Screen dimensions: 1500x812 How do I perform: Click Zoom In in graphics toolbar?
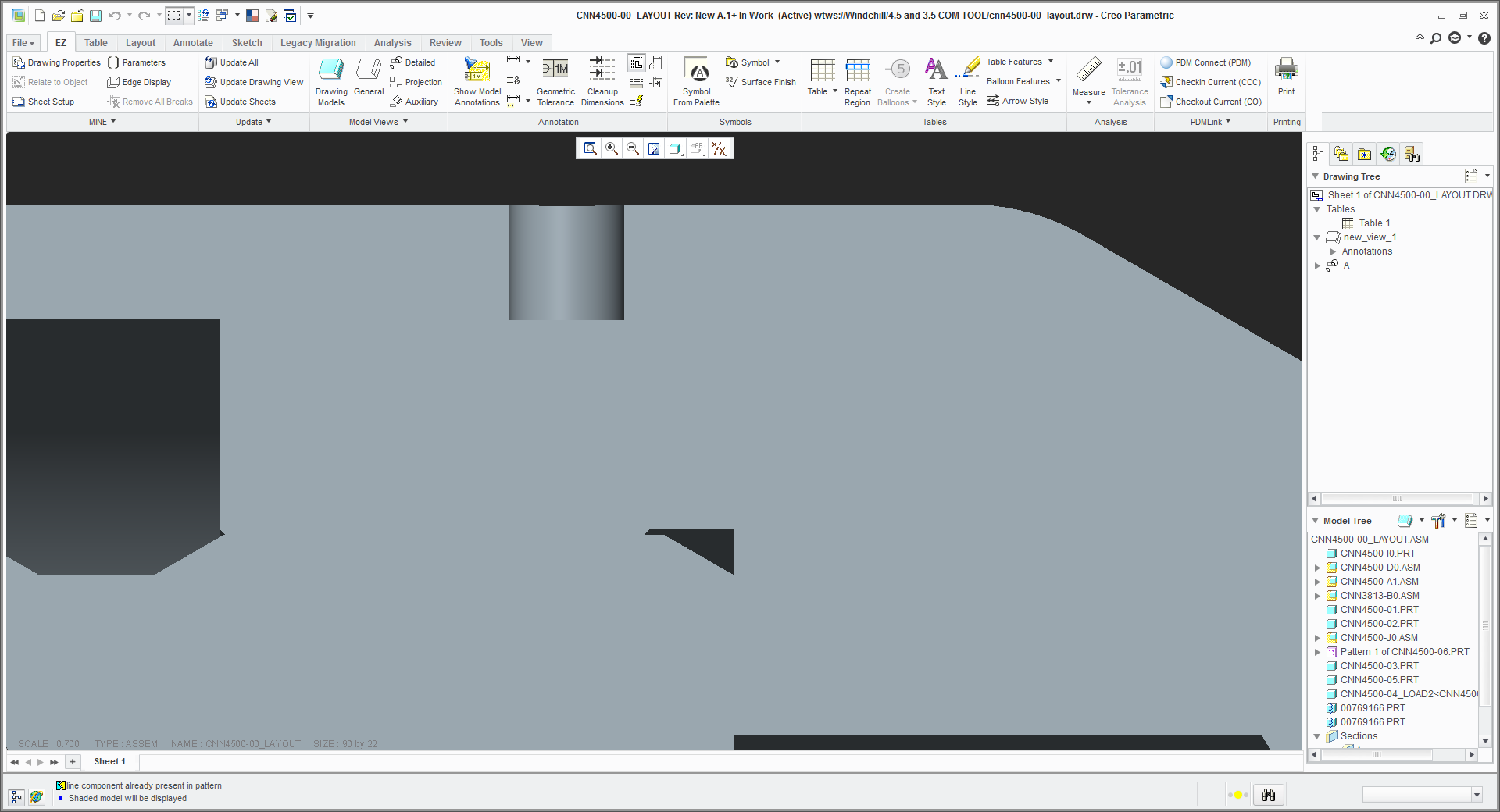point(612,148)
